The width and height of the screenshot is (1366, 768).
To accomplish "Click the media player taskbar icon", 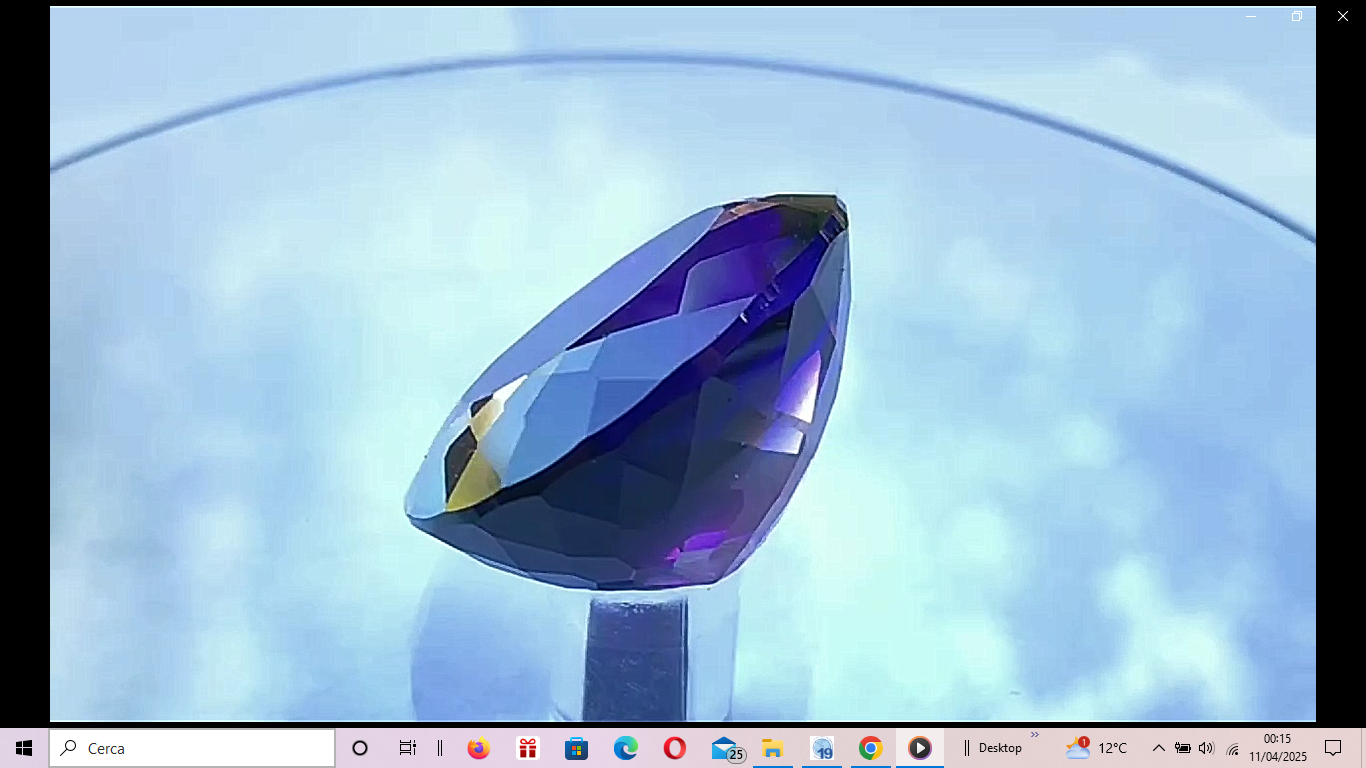I will click(919, 748).
